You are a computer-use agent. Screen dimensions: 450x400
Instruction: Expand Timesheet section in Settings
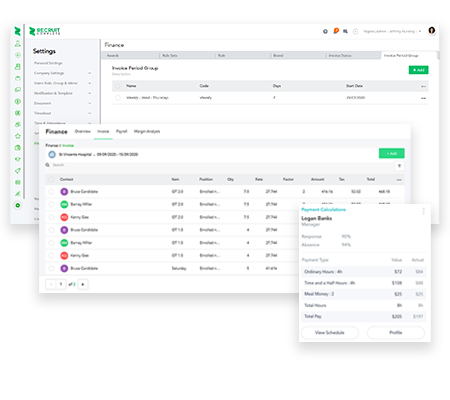click(x=62, y=113)
